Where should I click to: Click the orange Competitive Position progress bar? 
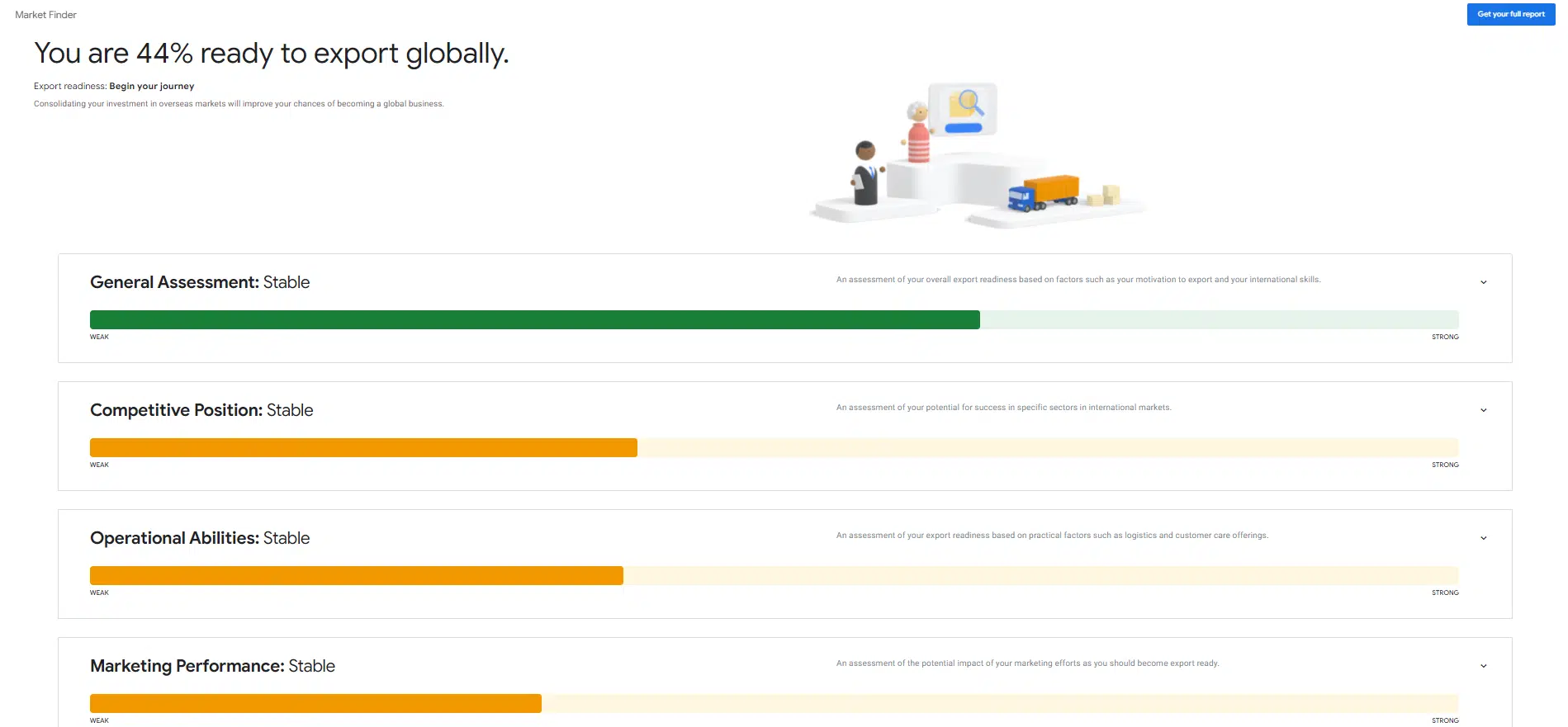tap(363, 448)
